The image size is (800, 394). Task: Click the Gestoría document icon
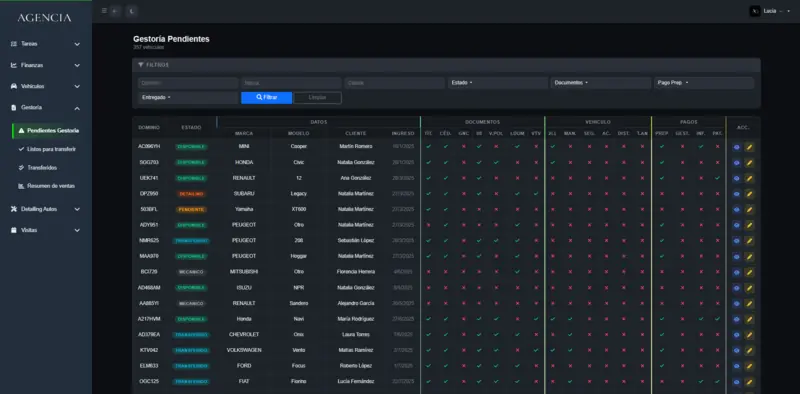(x=14, y=108)
